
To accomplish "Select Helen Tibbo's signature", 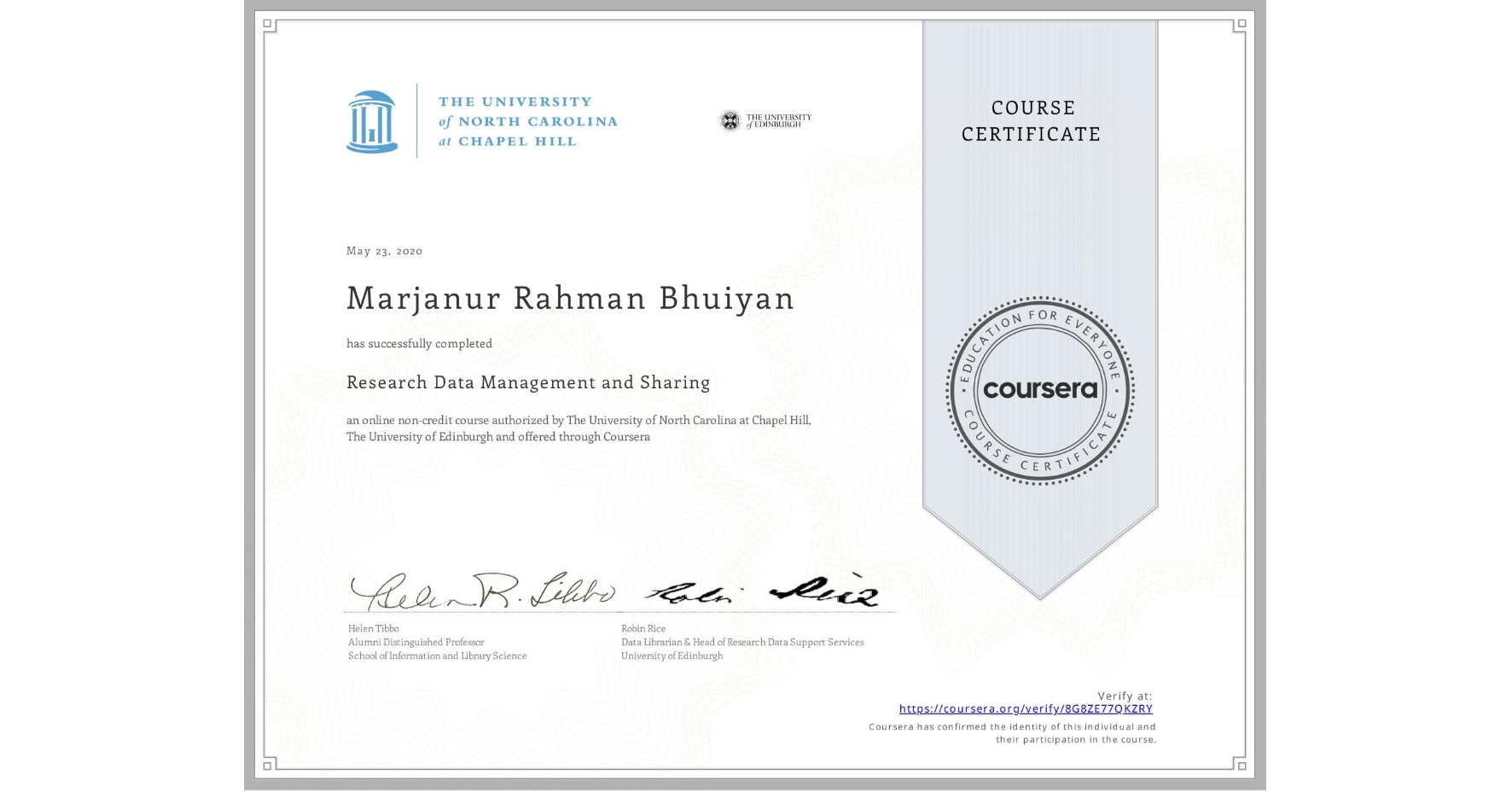I will click(x=478, y=591).
